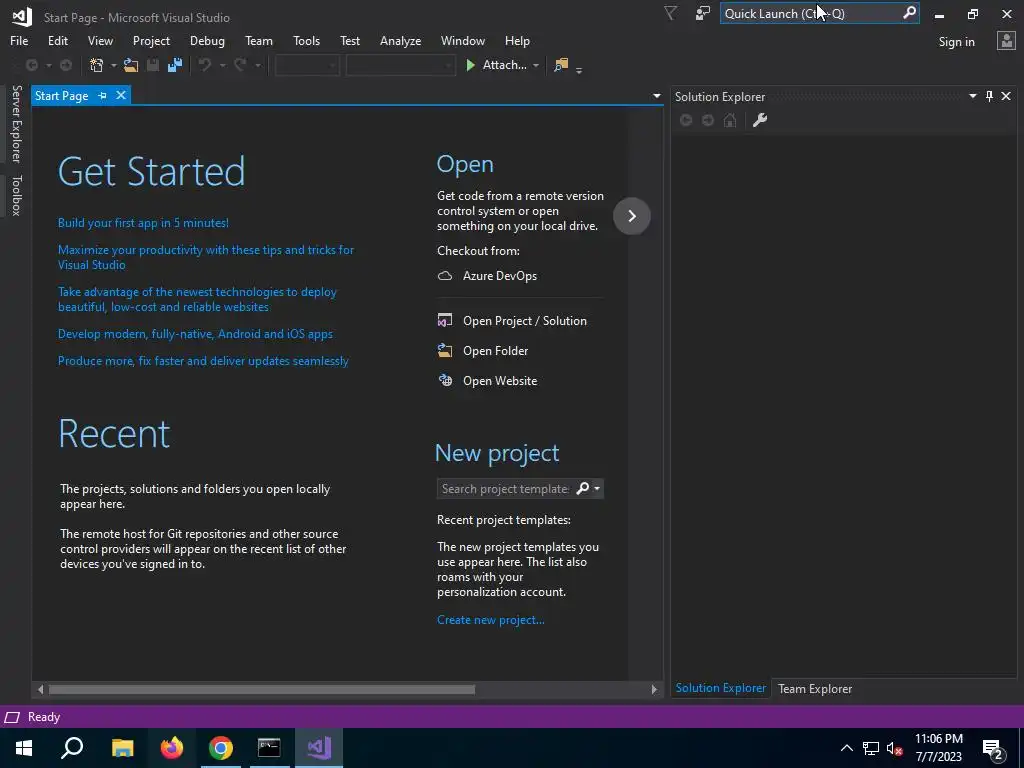Click the Solution Explorer Home icon
Screen dimensions: 1024x768
pos(730,120)
